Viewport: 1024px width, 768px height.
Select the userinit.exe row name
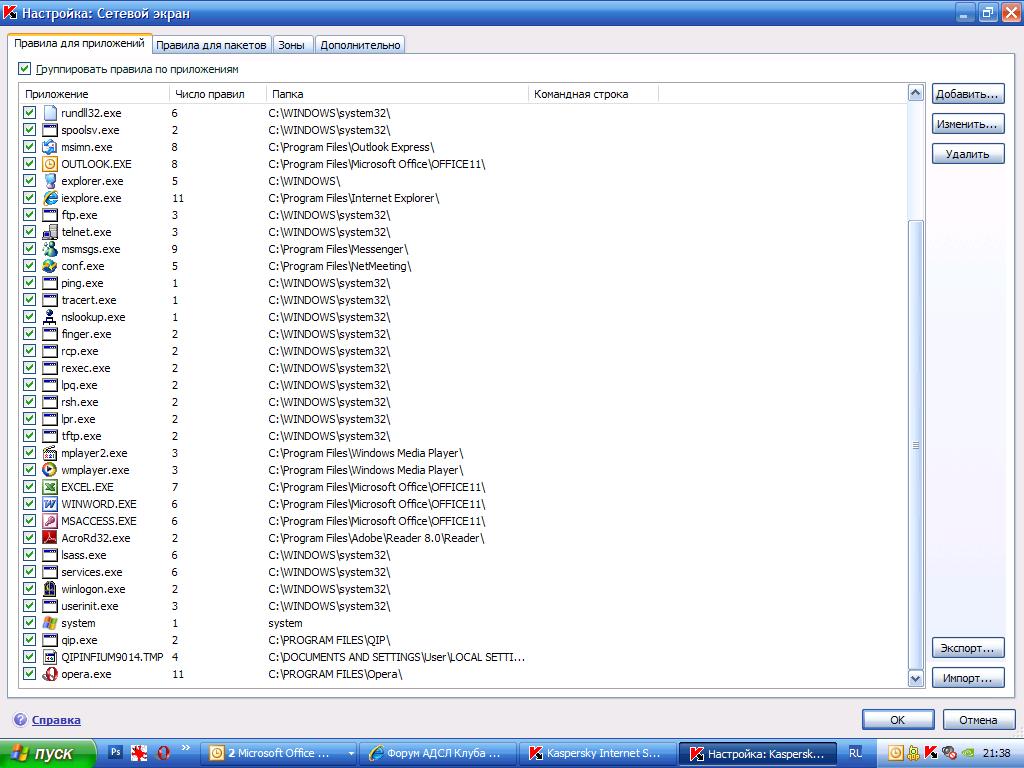point(89,606)
